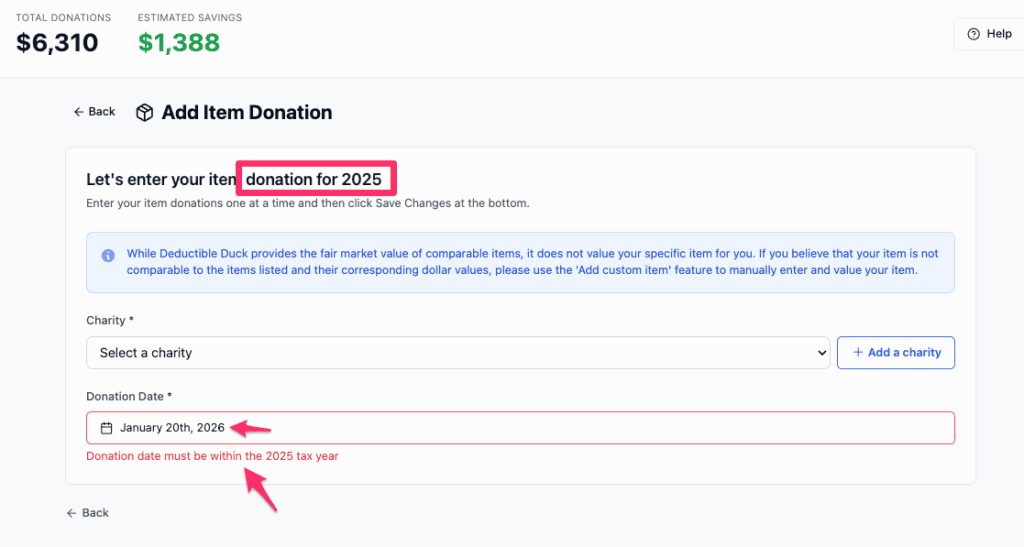Screen dimensions: 1024x547
Task: Click the $6,310 total donations amount
Action: pos(57,43)
